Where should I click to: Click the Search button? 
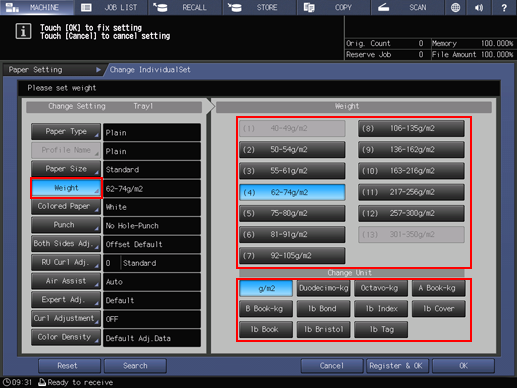click(135, 366)
